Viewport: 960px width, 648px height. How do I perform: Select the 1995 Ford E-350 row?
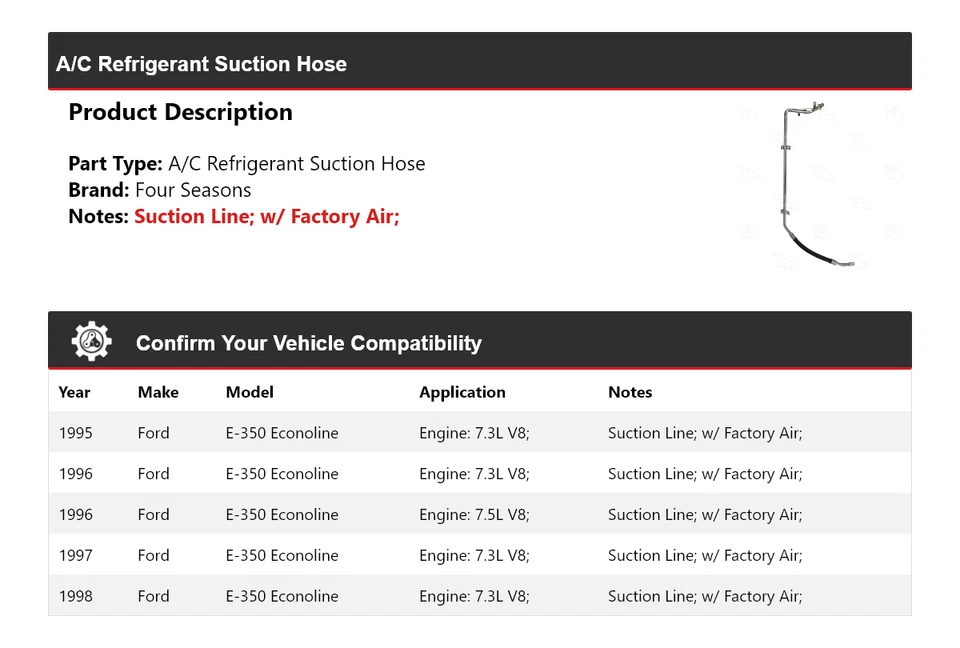pyautogui.click(x=480, y=433)
